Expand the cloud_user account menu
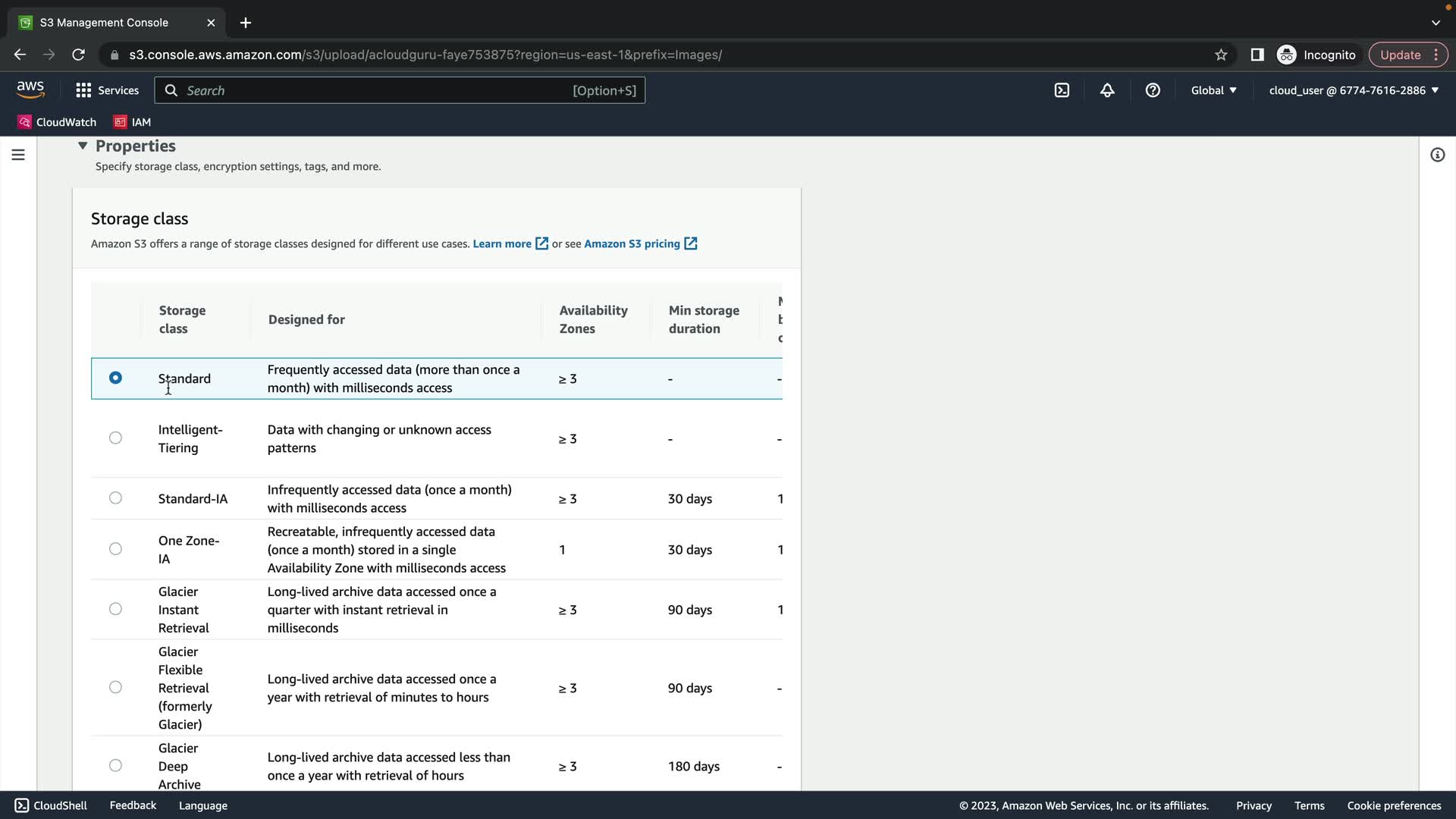 pyautogui.click(x=1354, y=90)
